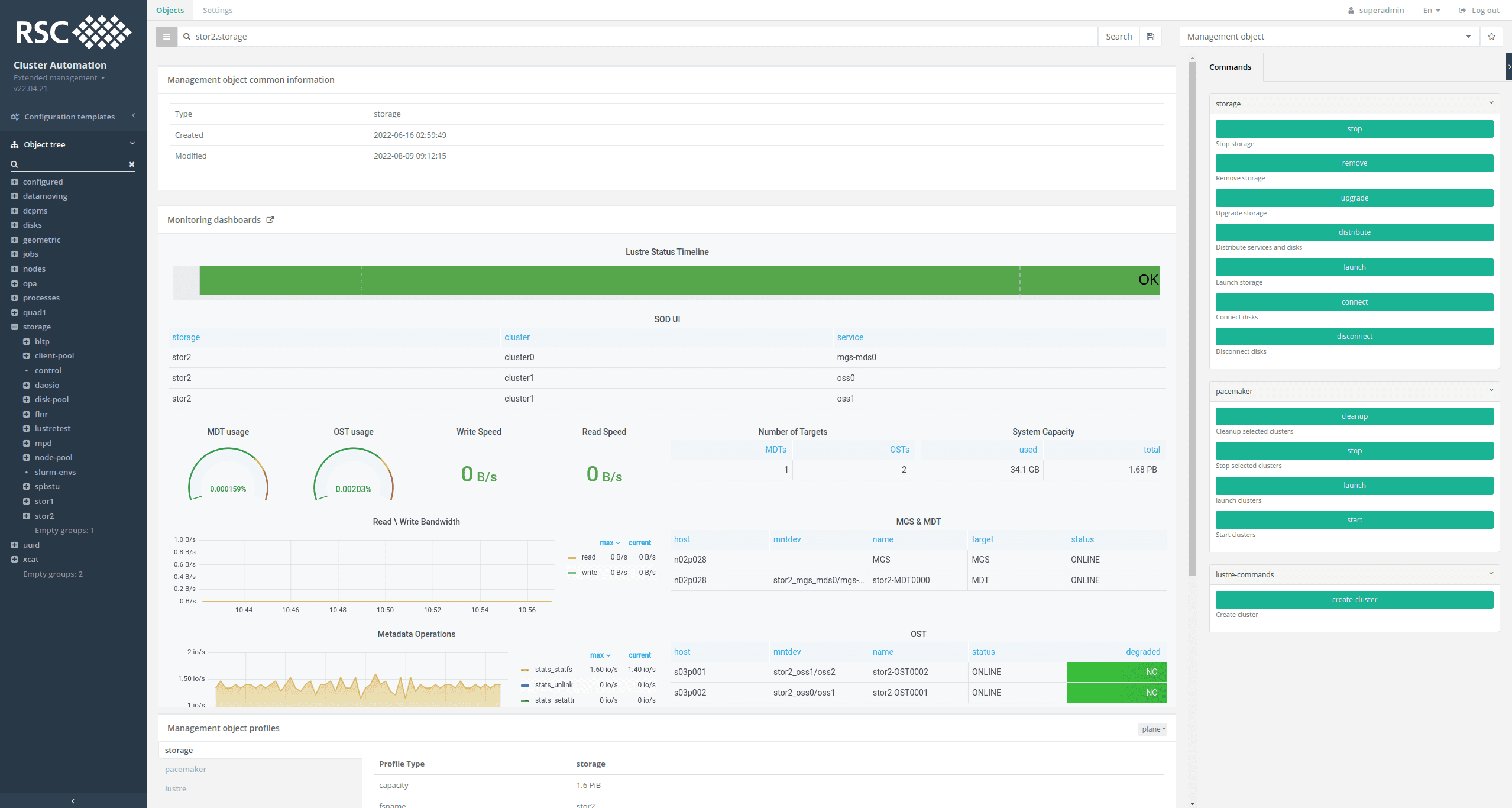
Task: Open the En language dropdown
Action: (1430, 10)
